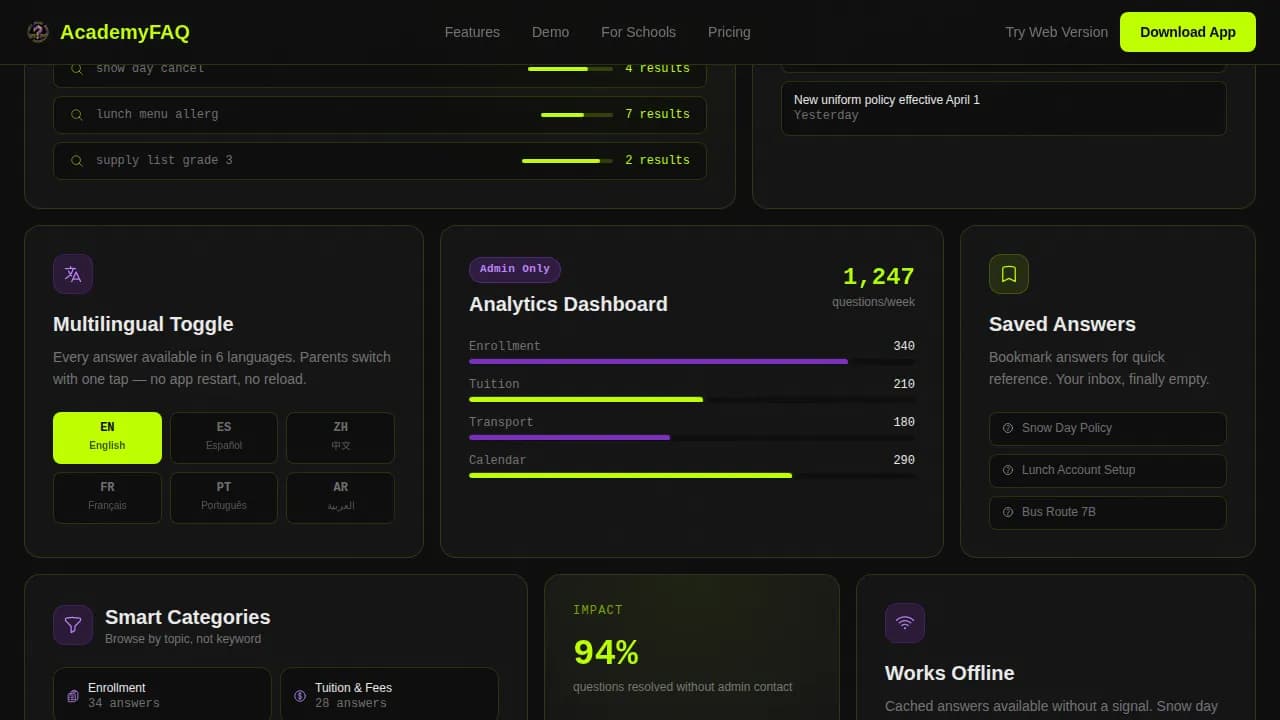Image resolution: width=1280 pixels, height=720 pixels.
Task: Click the help icon next to Snow Day Policy
Action: (1008, 428)
